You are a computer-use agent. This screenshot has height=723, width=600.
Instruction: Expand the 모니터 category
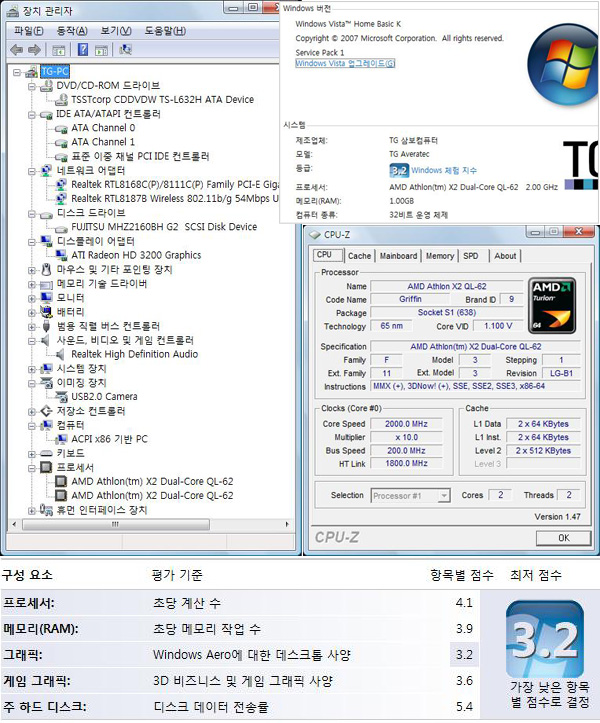[x=31, y=298]
